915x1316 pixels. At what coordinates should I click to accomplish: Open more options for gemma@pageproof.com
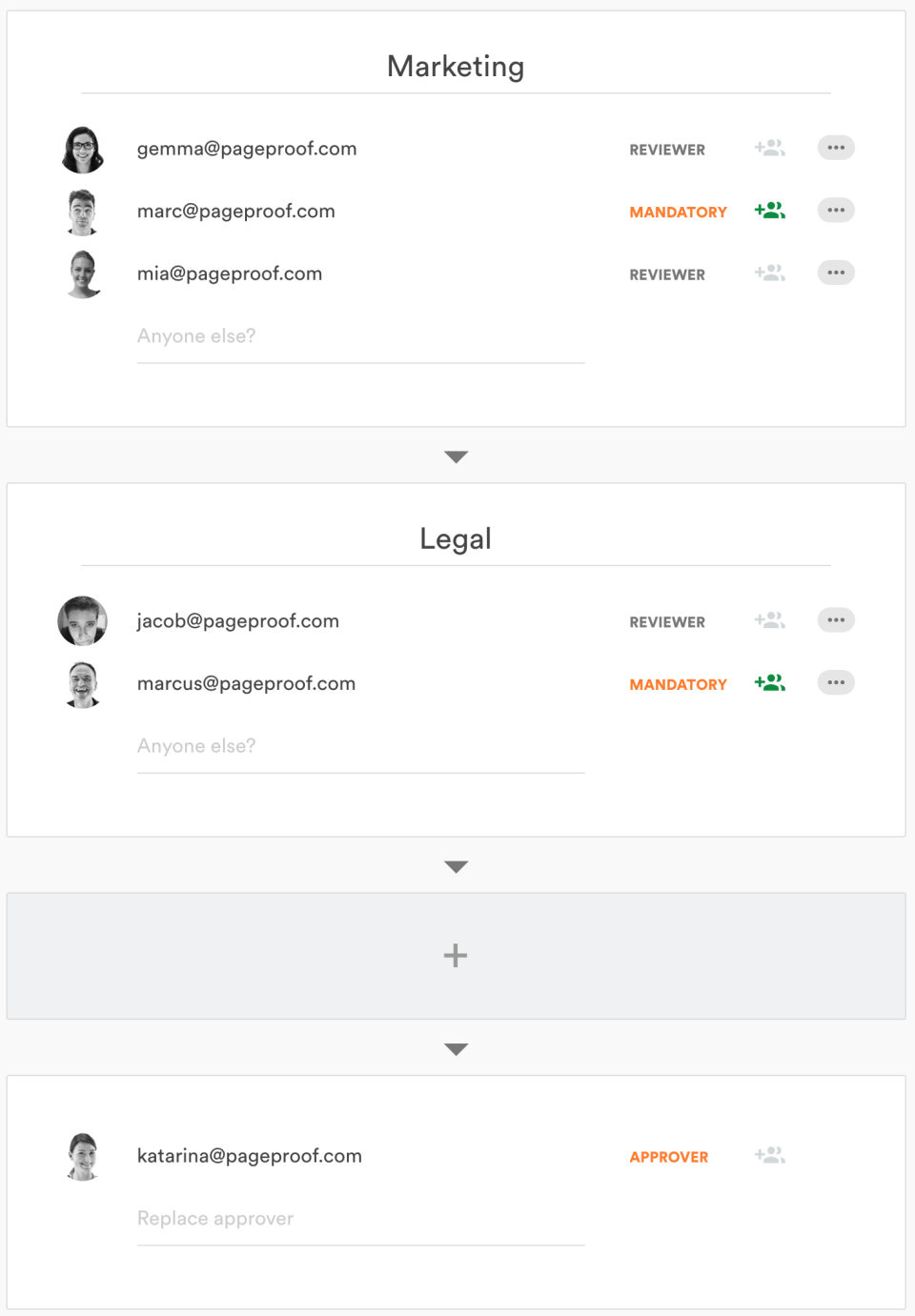click(x=836, y=148)
